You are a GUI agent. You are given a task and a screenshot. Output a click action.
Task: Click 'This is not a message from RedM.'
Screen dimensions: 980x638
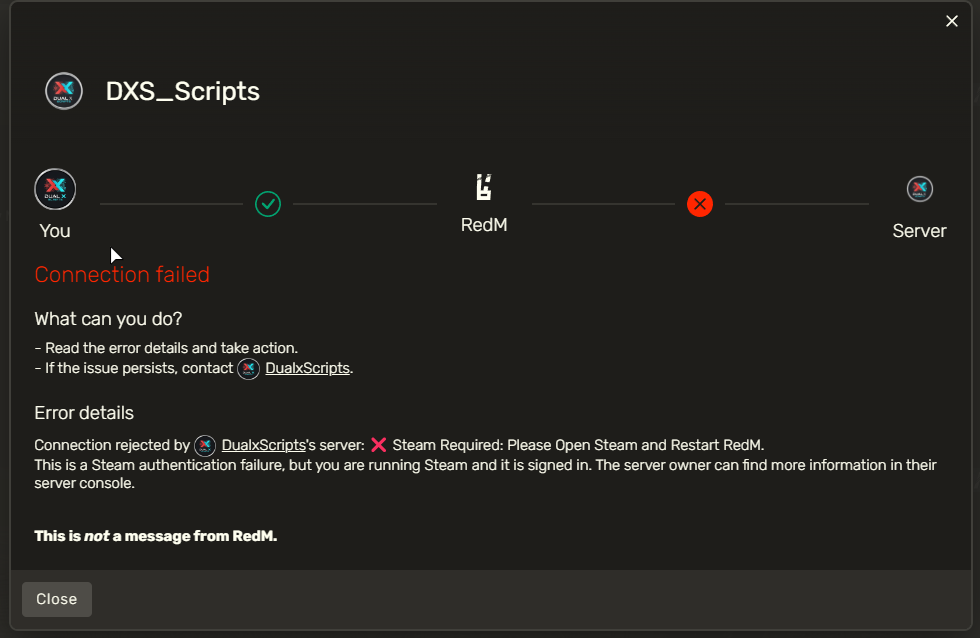point(156,536)
